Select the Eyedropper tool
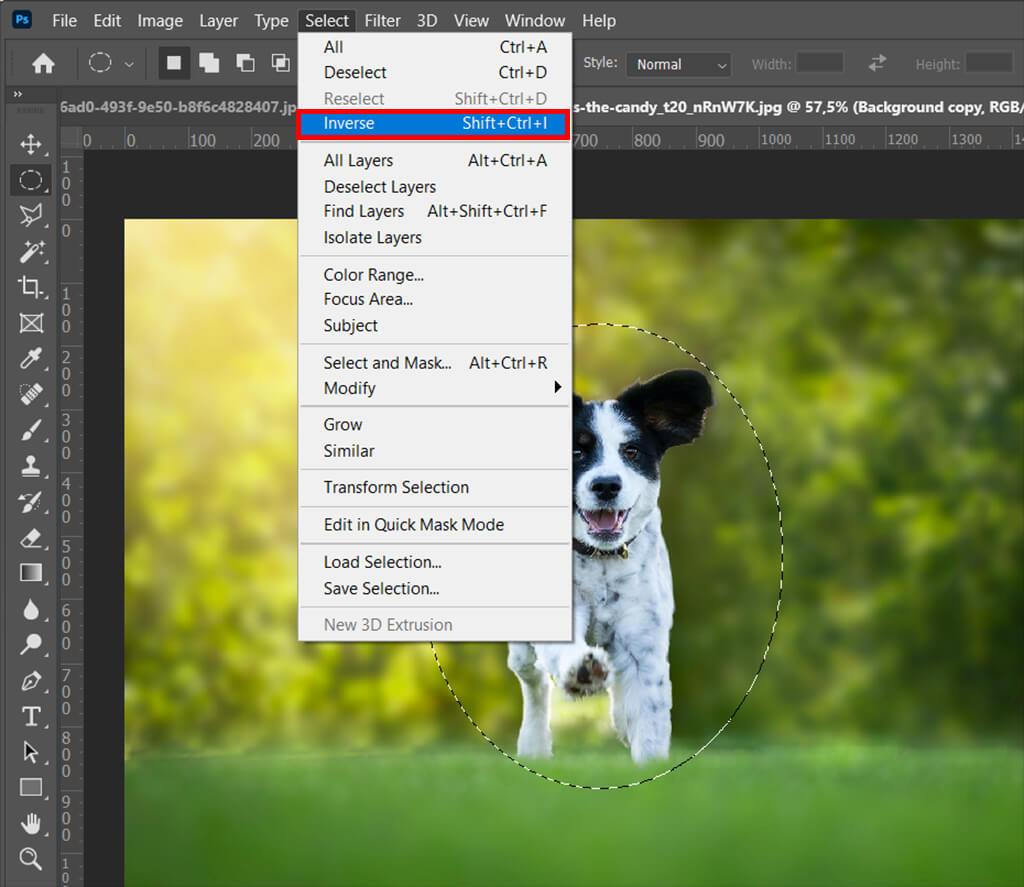 pyautogui.click(x=31, y=358)
